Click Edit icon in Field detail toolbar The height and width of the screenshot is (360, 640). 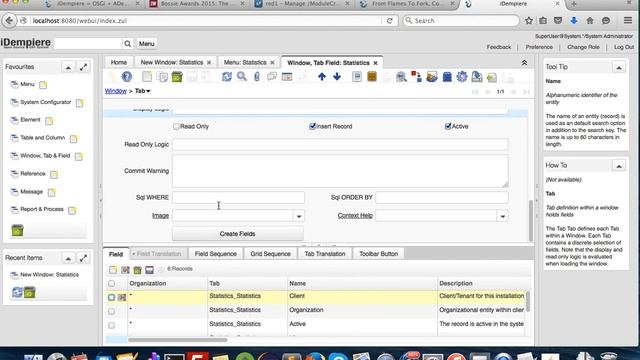click(125, 269)
